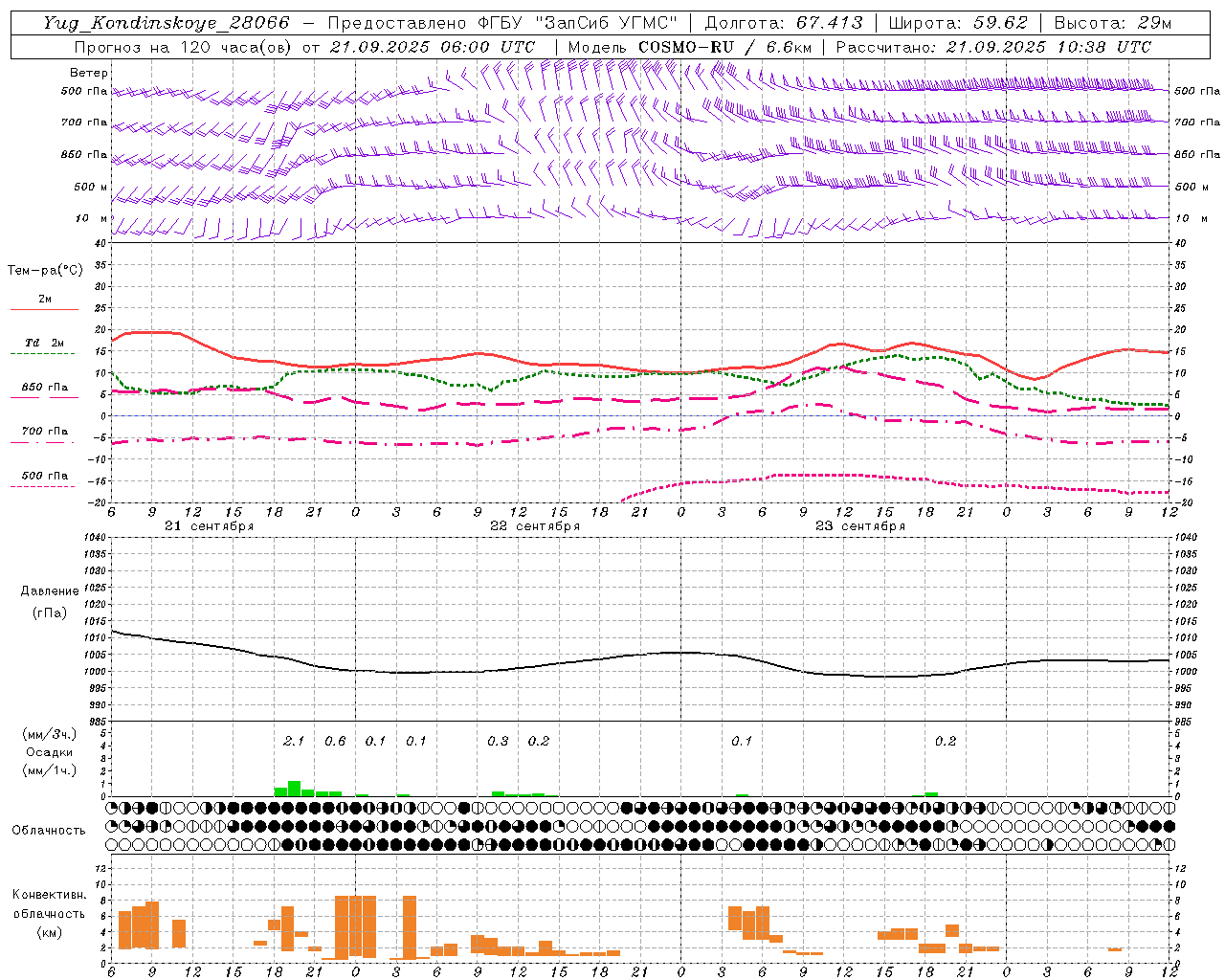Click the "Осадки" precipitation label

pyautogui.click(x=50, y=752)
